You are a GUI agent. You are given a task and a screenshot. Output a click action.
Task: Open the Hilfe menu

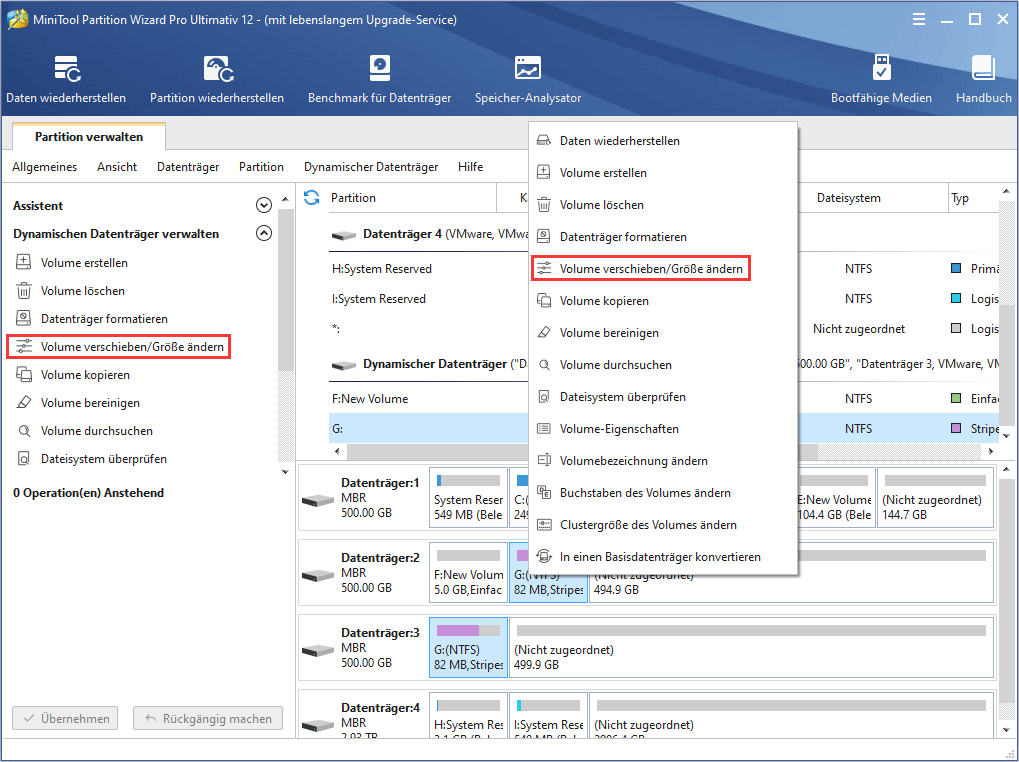click(471, 167)
